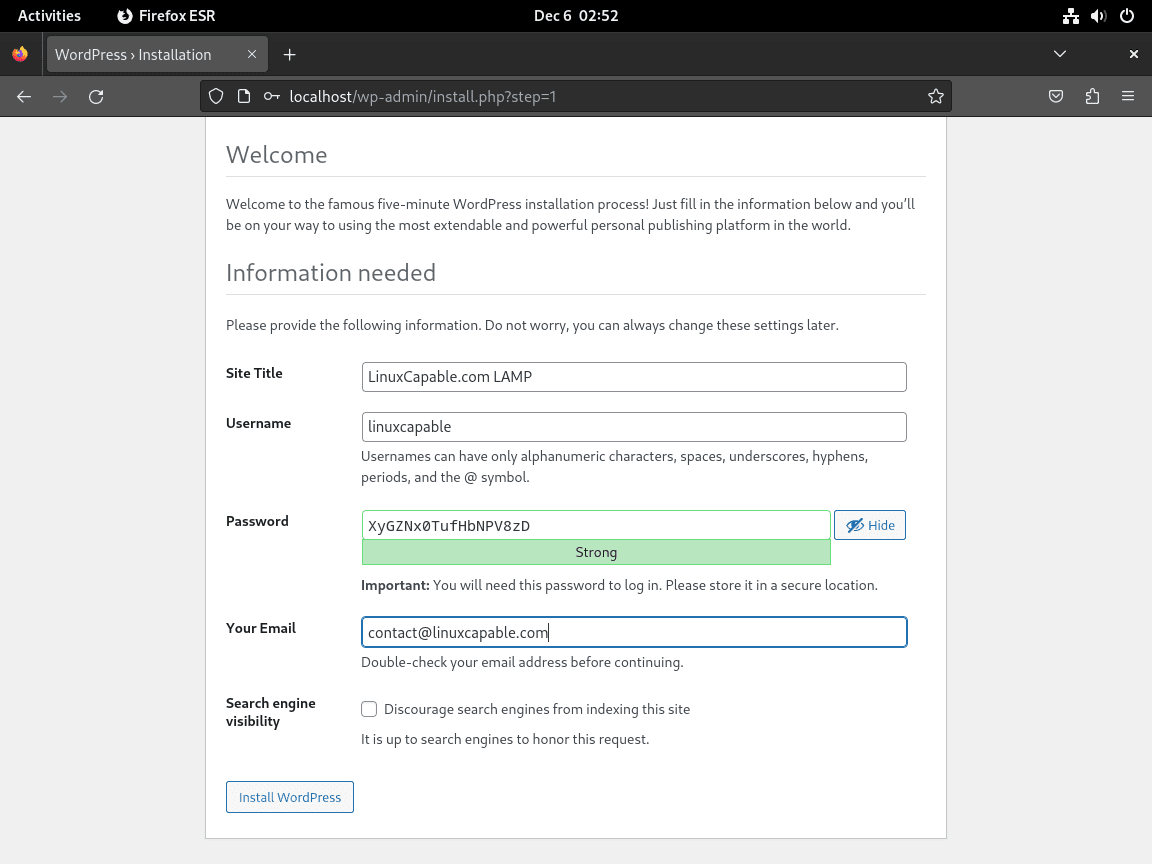This screenshot has height=864, width=1152.
Task: Click the crossed-eye icon on the Hide button
Action: click(854, 524)
